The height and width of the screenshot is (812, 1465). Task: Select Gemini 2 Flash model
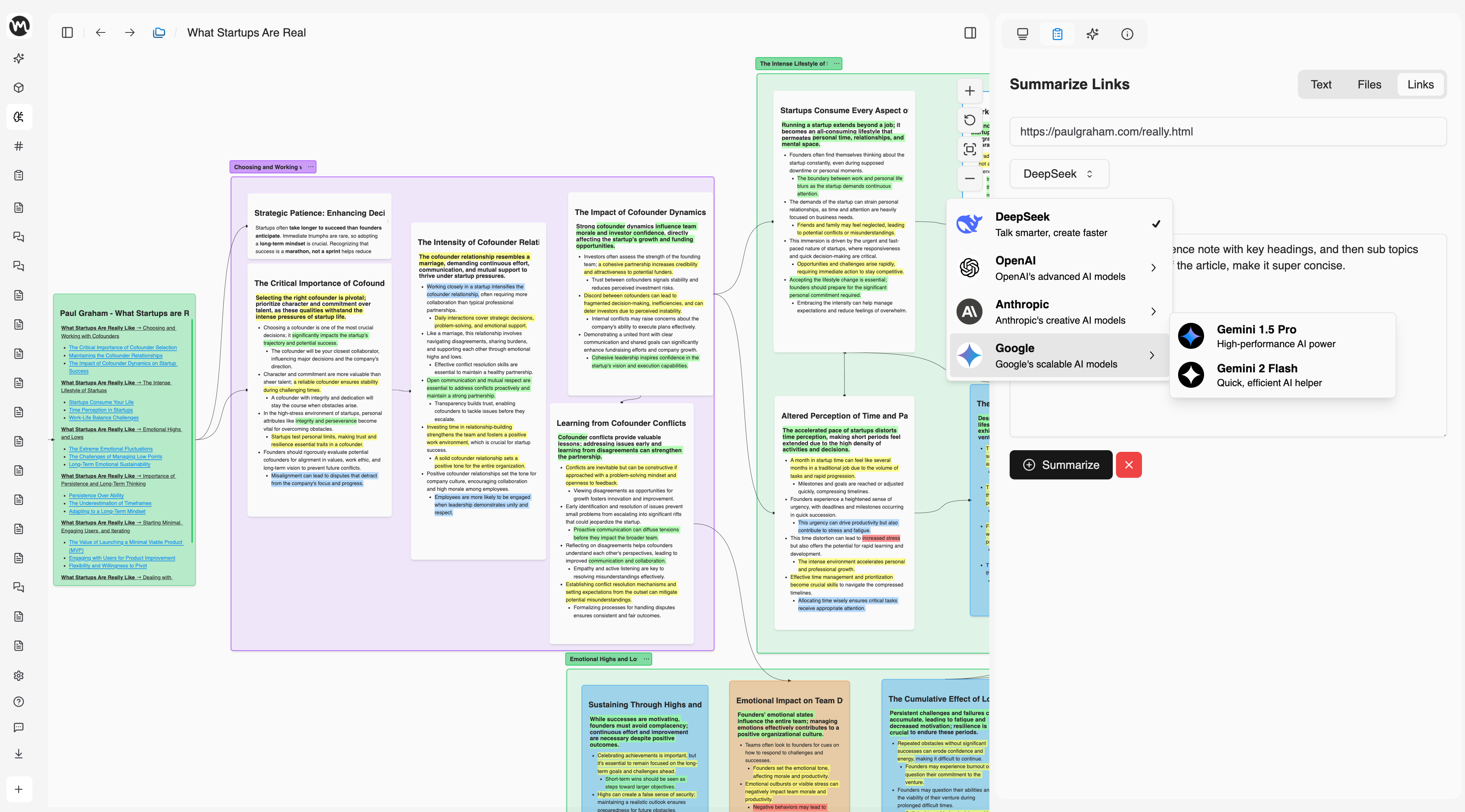(1282, 375)
